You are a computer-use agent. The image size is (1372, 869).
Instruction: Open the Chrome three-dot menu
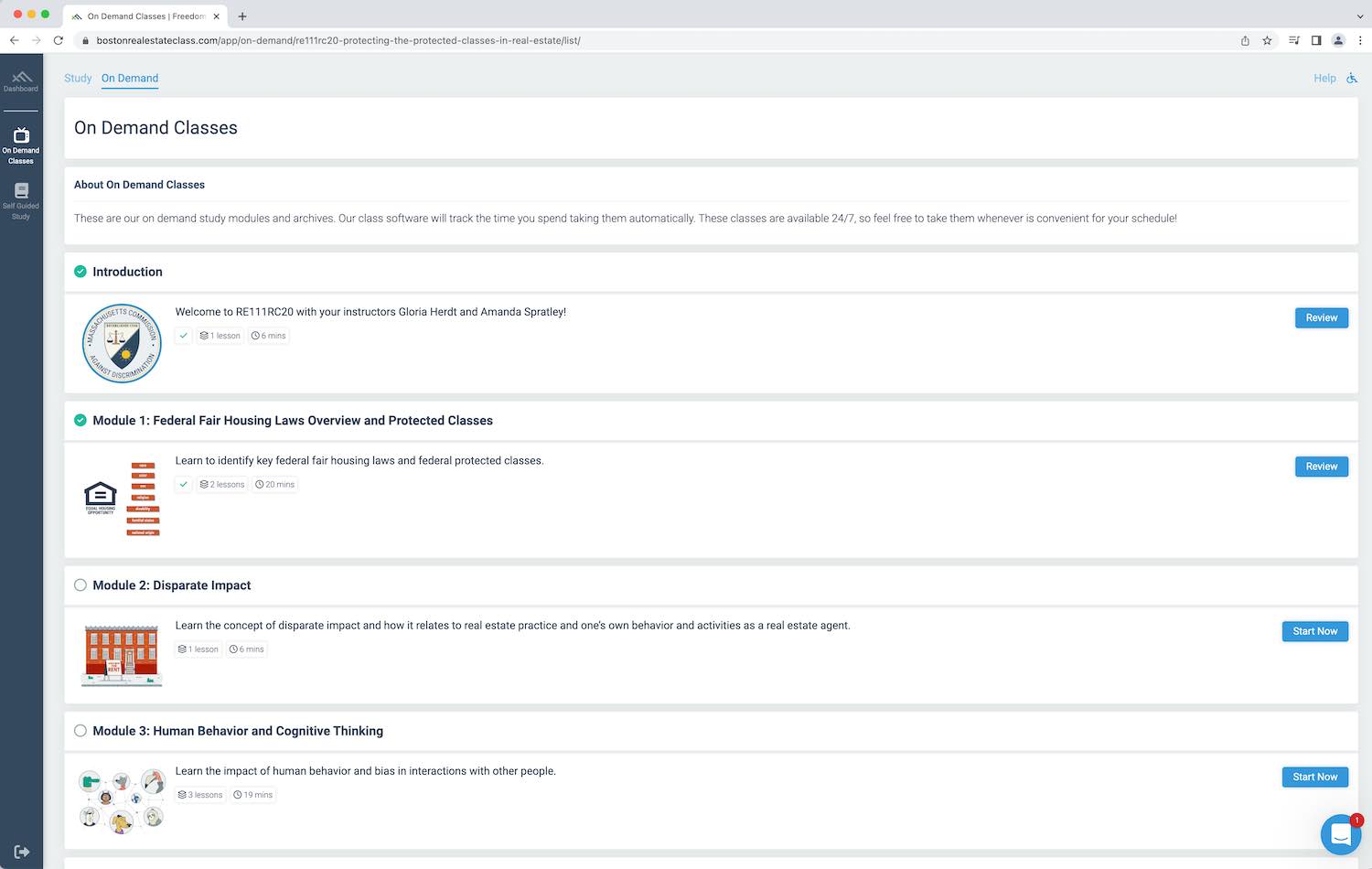coord(1360,40)
